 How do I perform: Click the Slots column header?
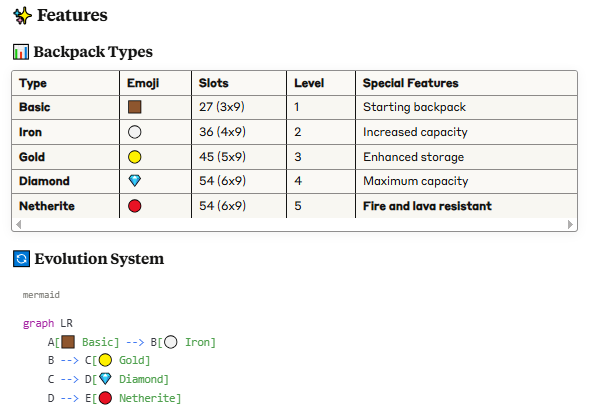coord(214,83)
